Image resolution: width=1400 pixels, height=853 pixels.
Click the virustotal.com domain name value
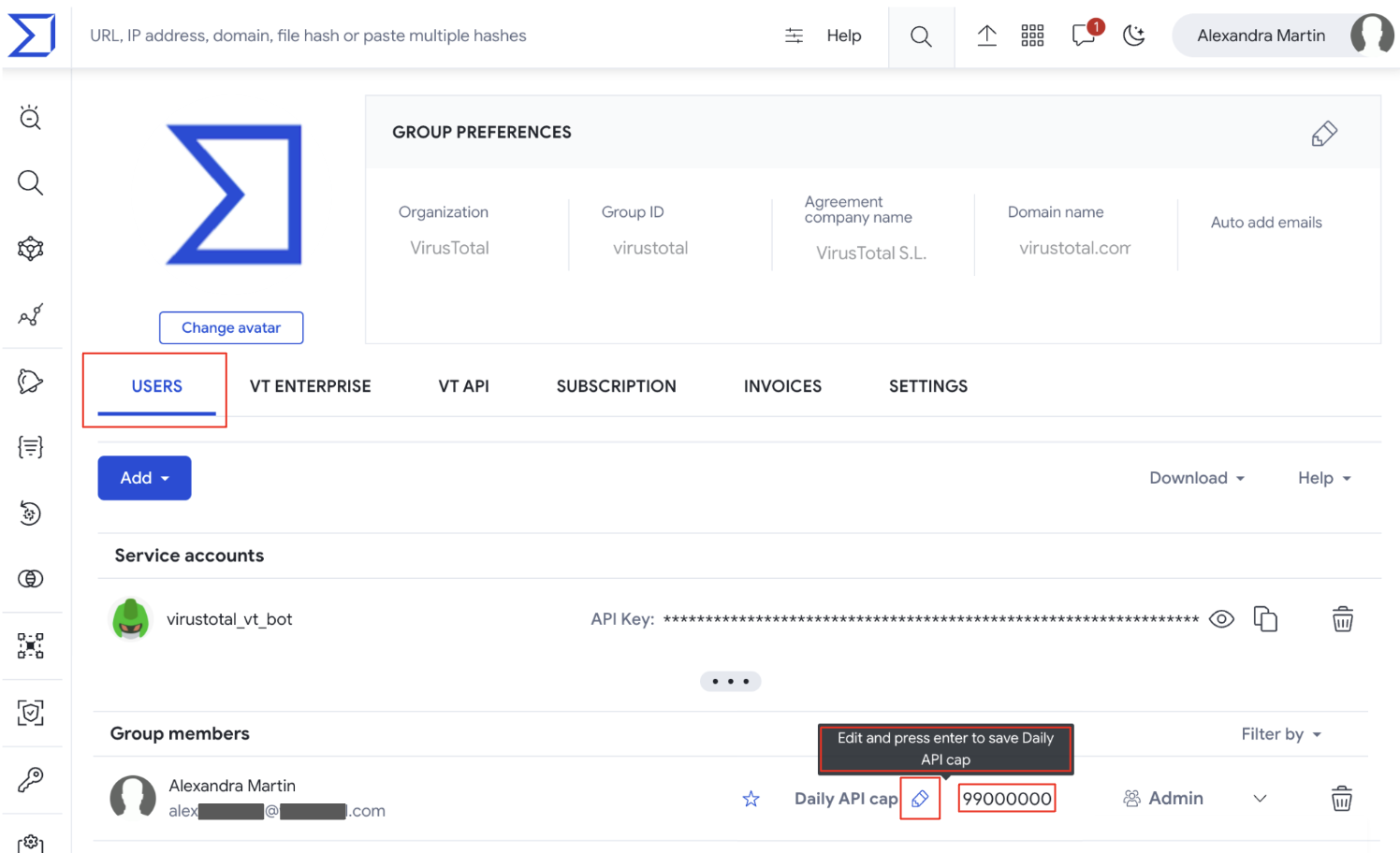[x=1075, y=248]
